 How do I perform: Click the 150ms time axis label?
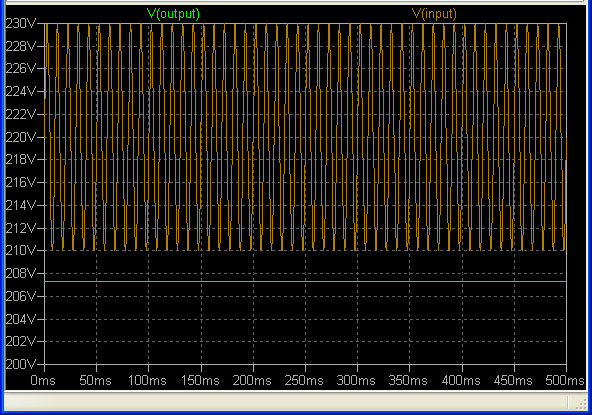point(200,380)
